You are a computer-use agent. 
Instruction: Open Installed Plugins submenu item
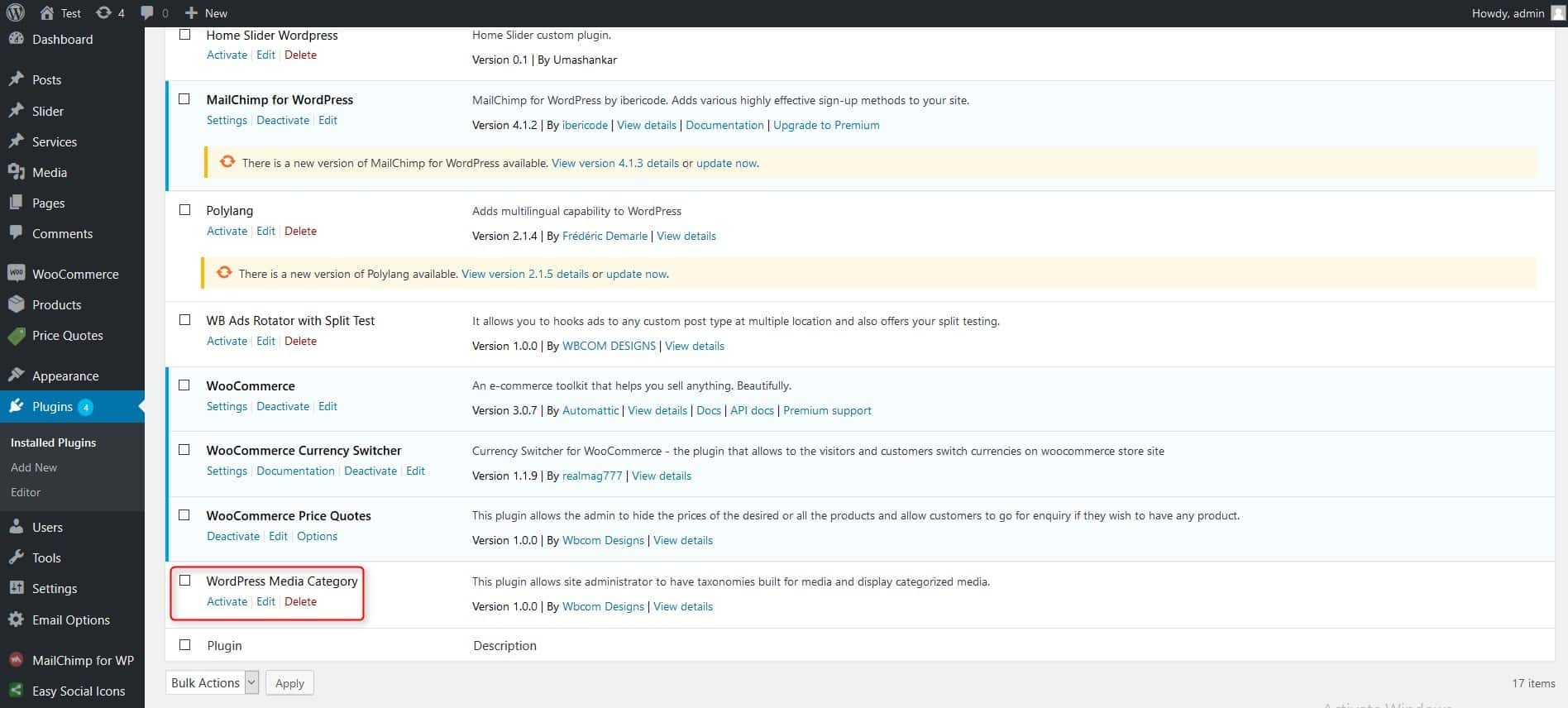[x=53, y=442]
